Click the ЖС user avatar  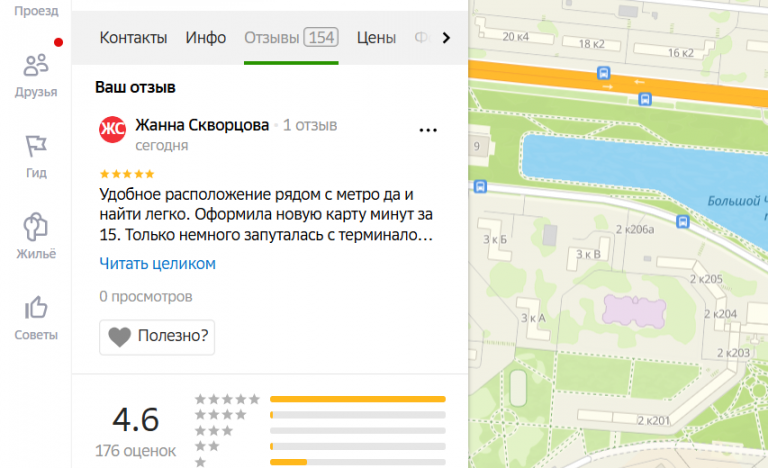click(113, 129)
